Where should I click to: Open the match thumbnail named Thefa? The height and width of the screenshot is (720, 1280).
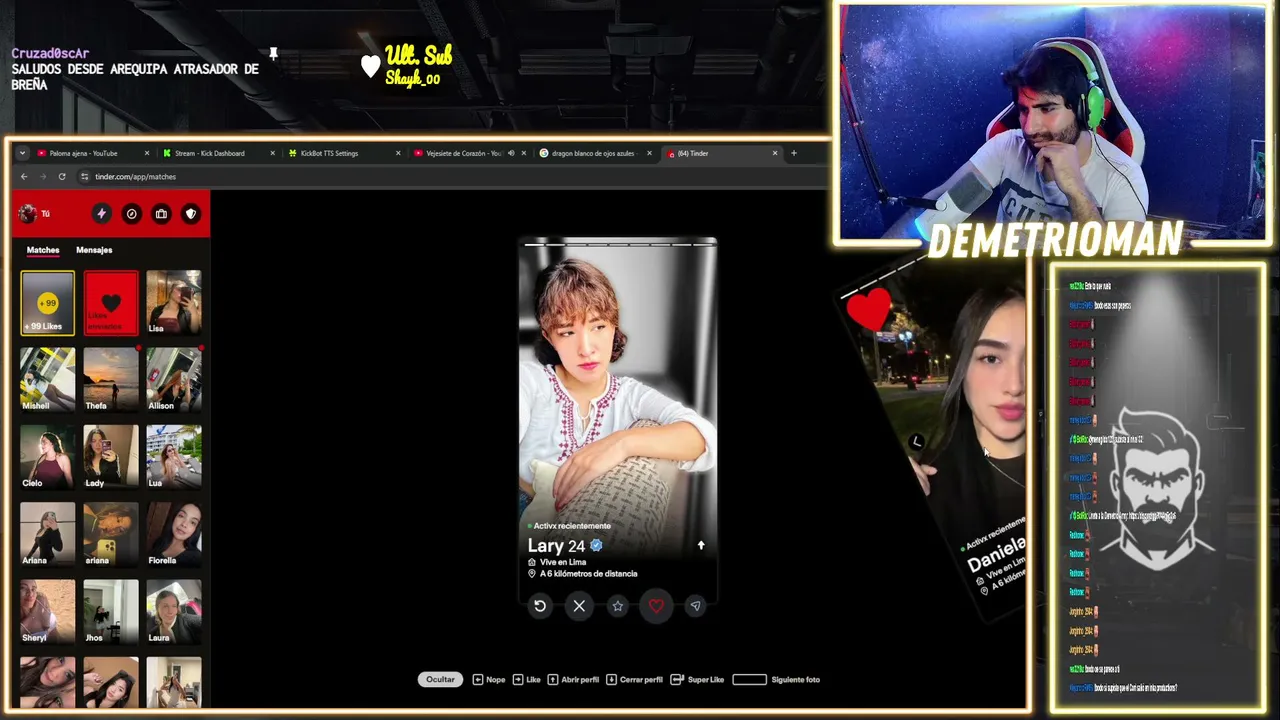[111, 379]
